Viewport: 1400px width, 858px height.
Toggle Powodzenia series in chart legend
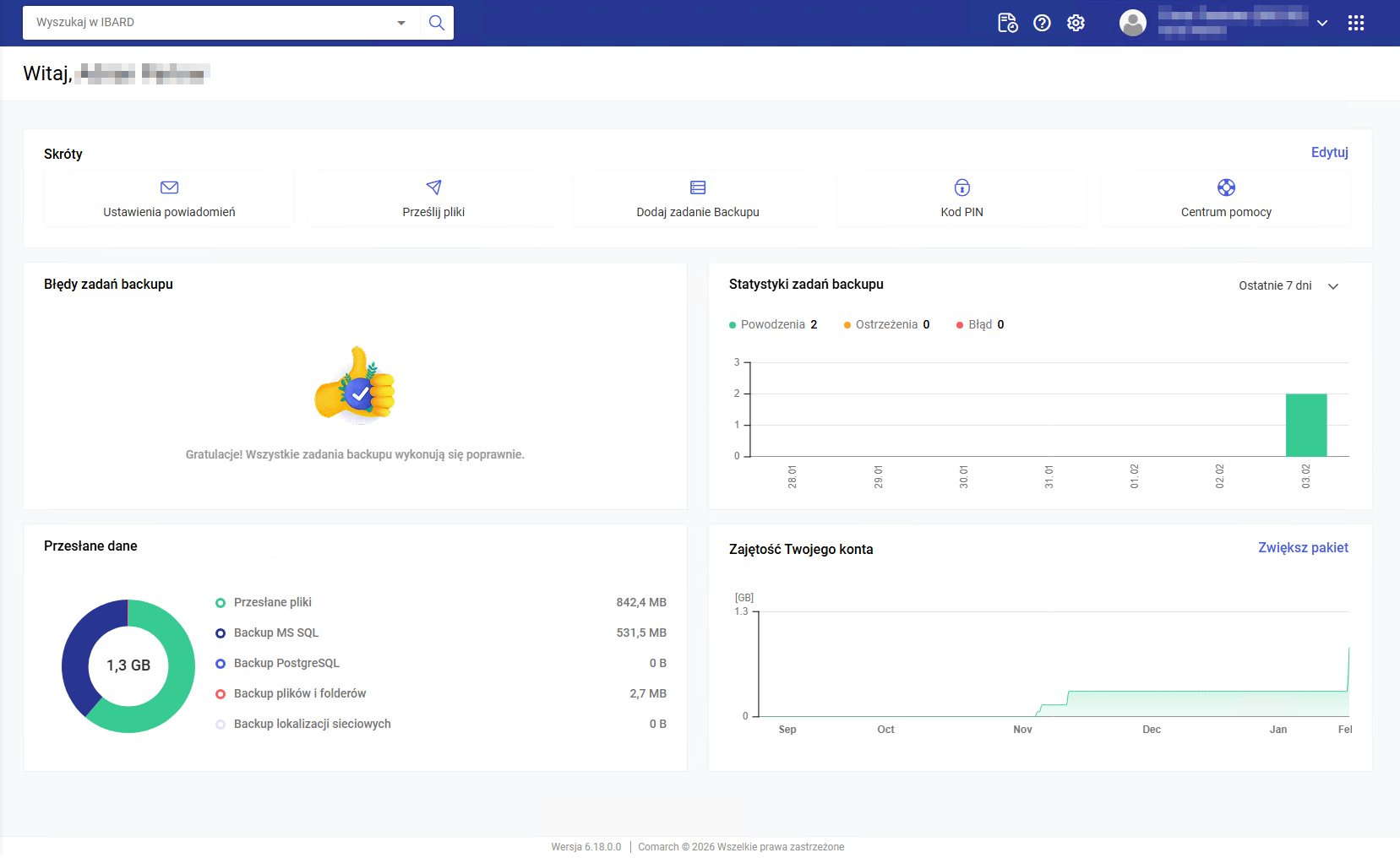(x=772, y=324)
